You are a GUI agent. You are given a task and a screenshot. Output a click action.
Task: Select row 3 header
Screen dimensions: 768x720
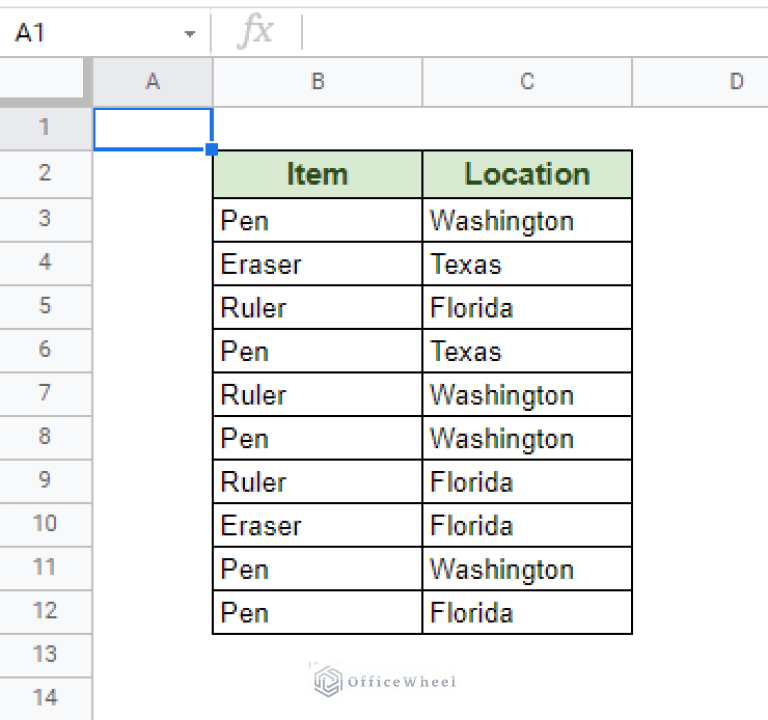45,219
